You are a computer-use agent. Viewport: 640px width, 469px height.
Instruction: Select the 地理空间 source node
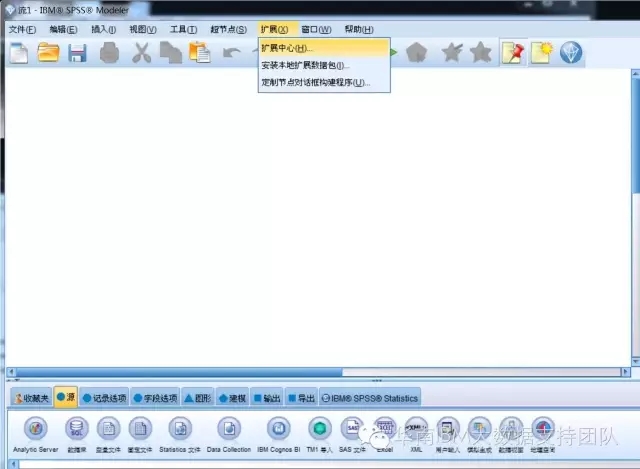[543, 435]
